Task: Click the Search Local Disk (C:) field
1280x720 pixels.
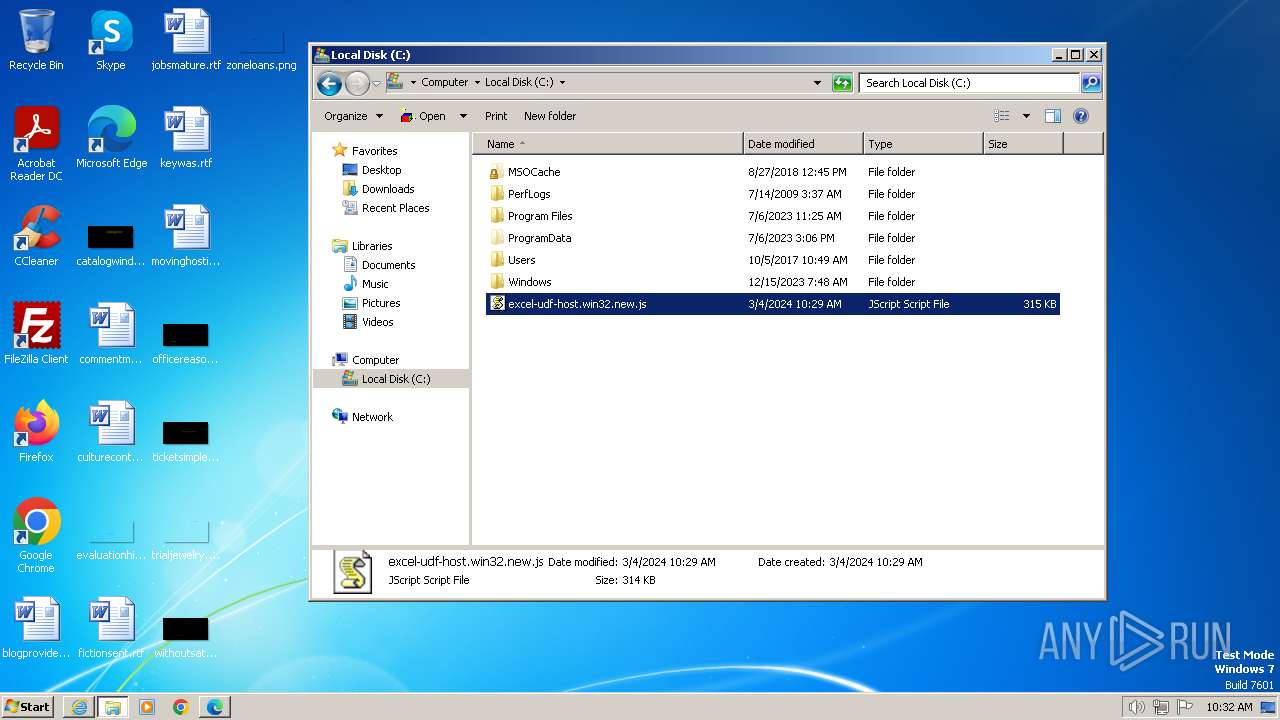Action: tap(969, 83)
